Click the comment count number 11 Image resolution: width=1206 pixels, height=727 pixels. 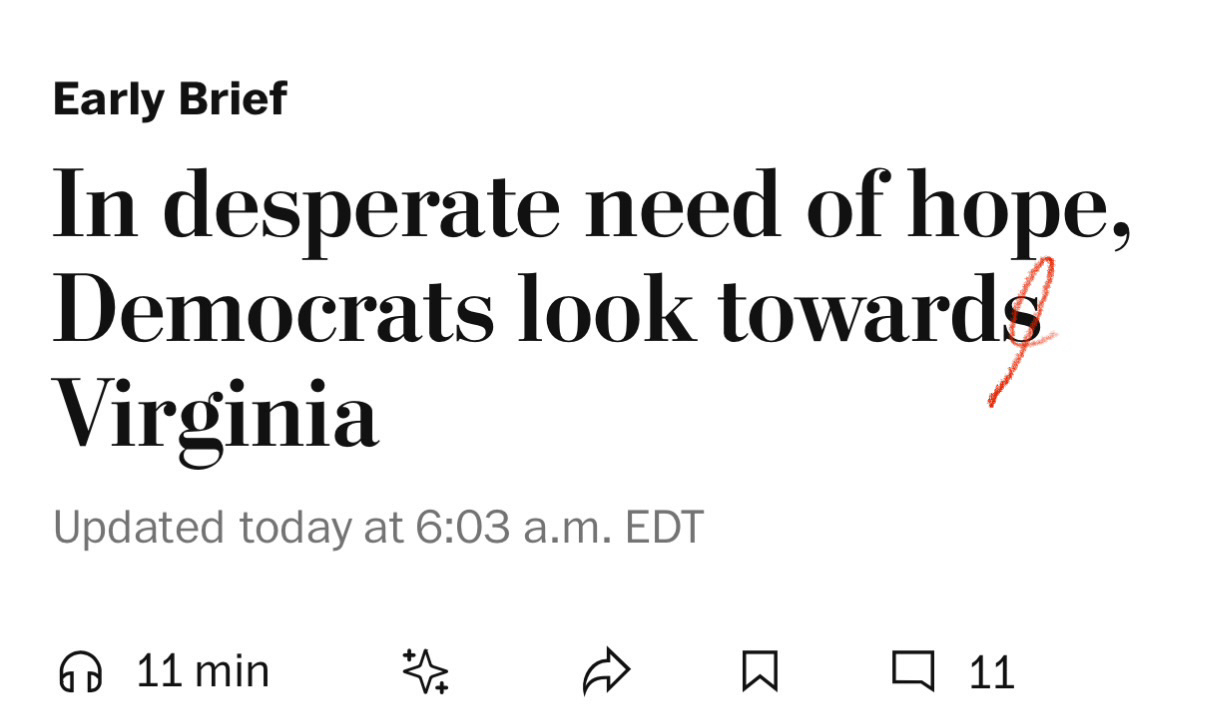coord(991,673)
